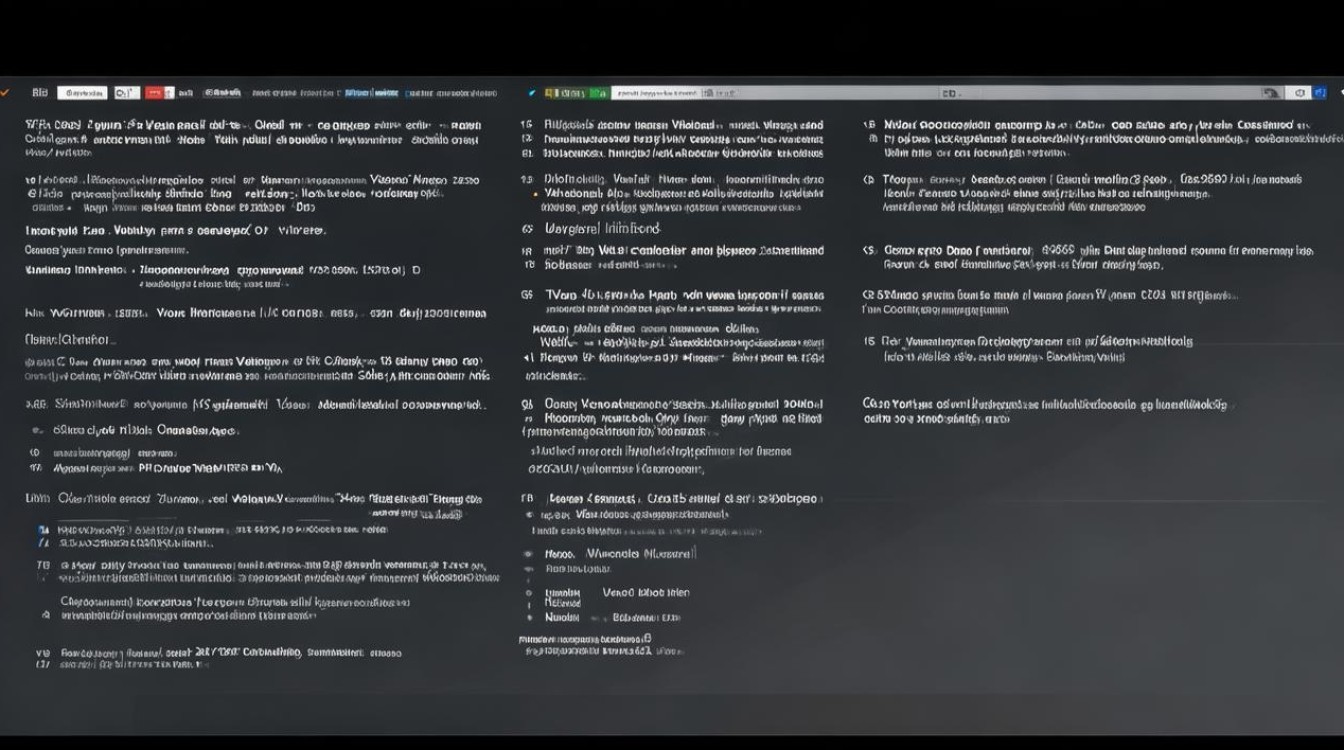The image size is (1344, 750).
Task: Click the blue checkmark icon in right toolbar
Action: click(x=532, y=93)
